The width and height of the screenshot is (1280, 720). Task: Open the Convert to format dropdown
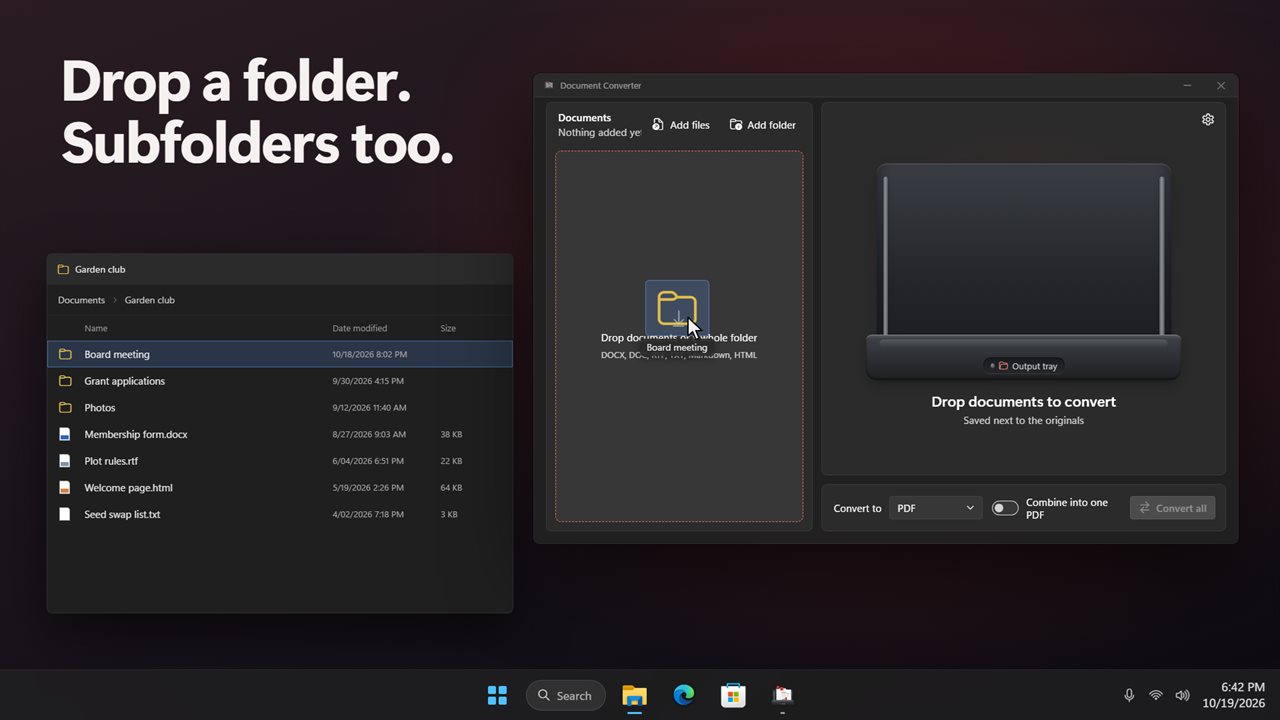[935, 508]
